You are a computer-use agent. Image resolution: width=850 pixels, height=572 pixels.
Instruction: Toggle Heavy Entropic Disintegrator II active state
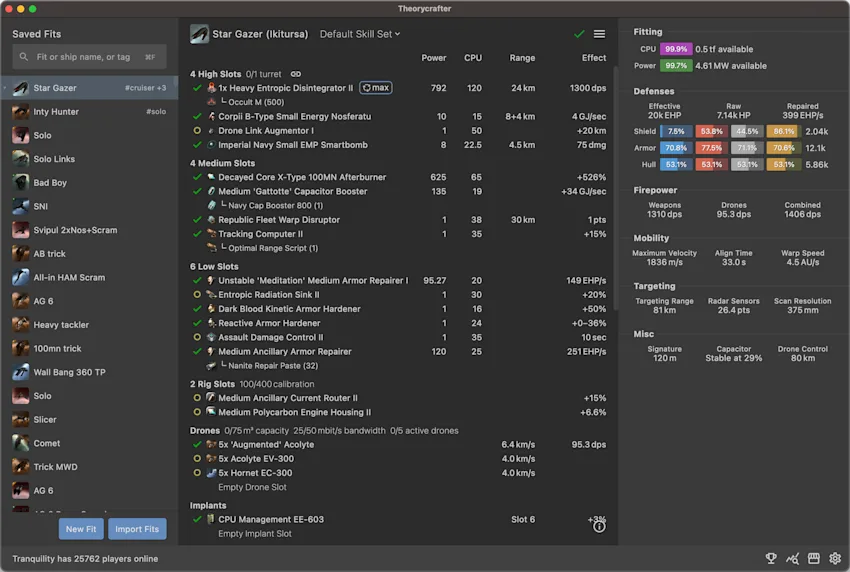197,88
